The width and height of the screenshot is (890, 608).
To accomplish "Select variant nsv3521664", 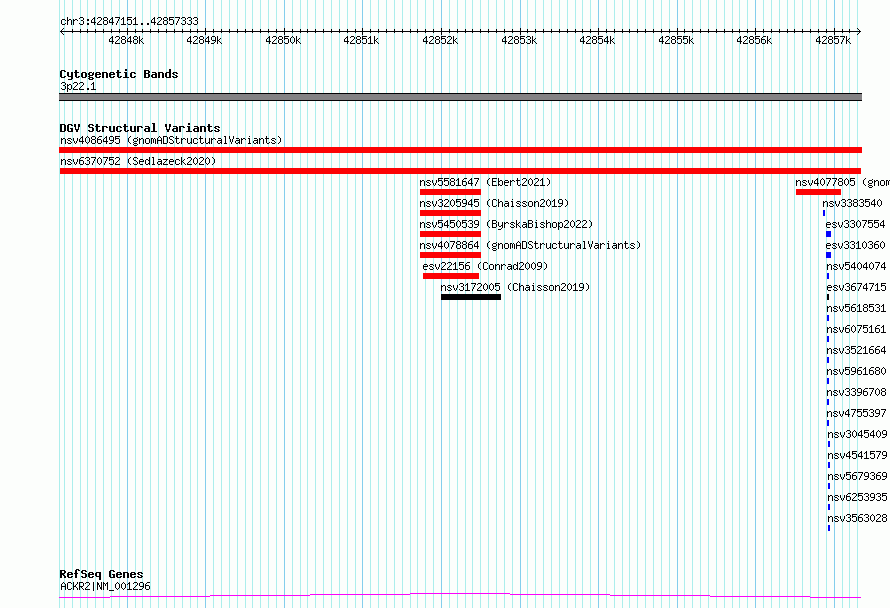I will [857, 350].
